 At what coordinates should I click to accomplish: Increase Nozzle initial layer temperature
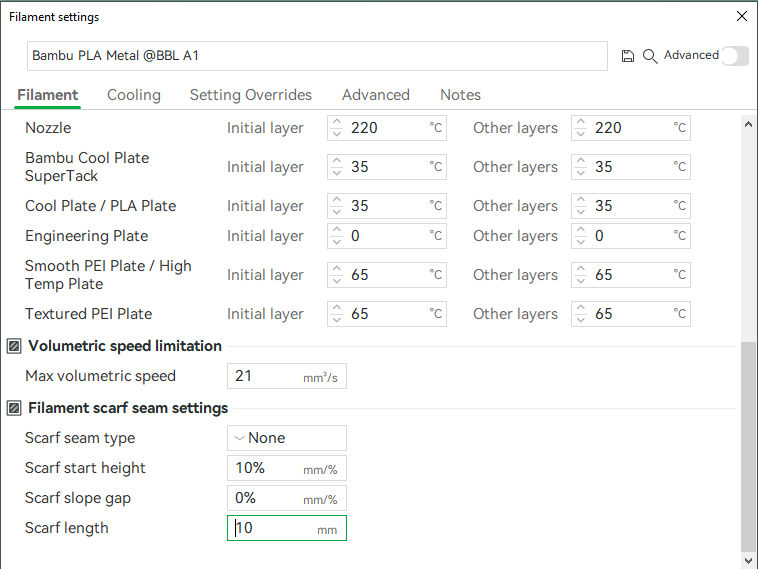click(x=337, y=122)
